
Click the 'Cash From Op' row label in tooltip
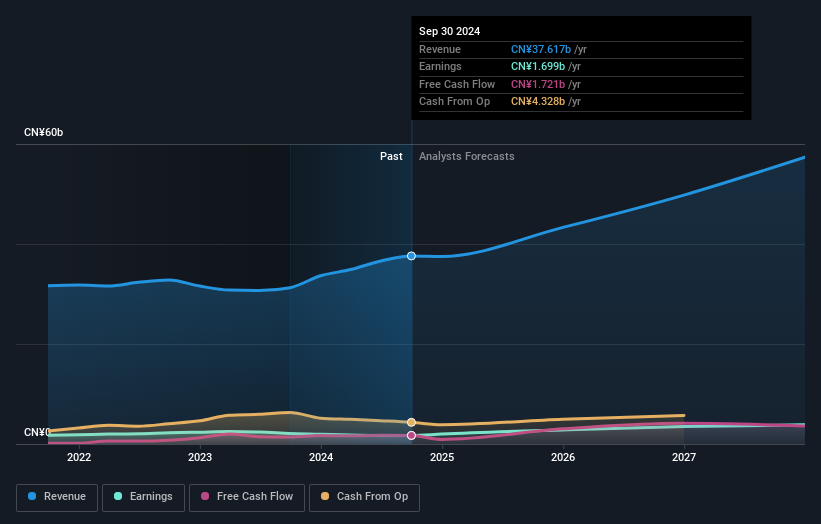tap(454, 102)
